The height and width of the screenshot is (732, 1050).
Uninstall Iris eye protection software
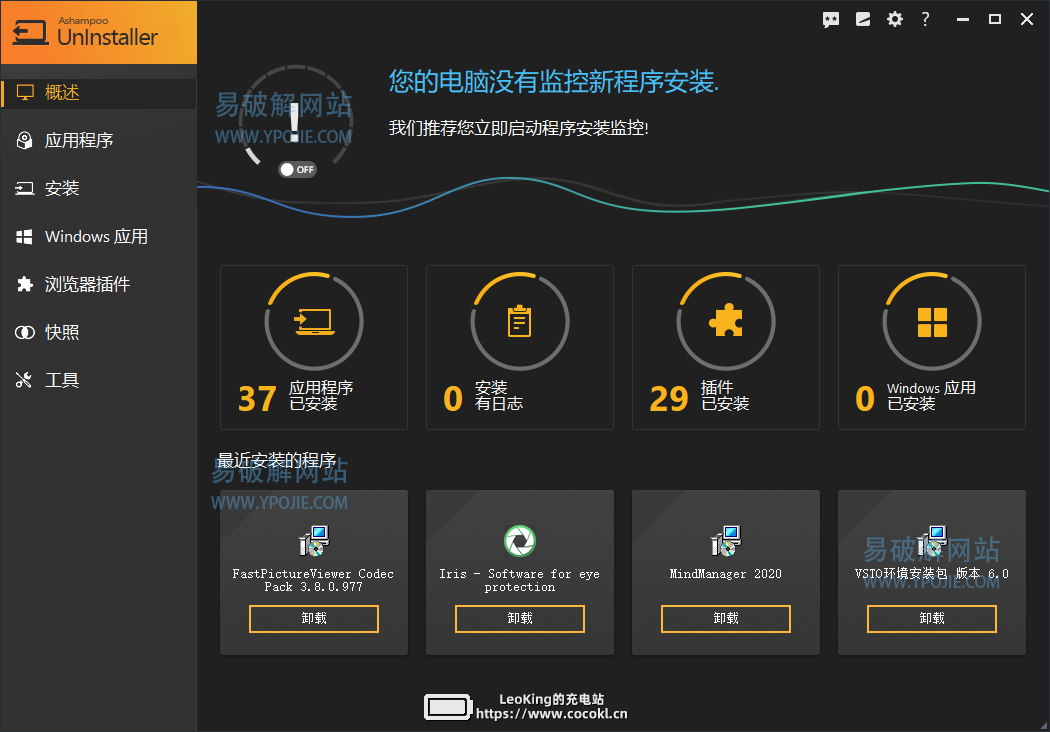(520, 619)
